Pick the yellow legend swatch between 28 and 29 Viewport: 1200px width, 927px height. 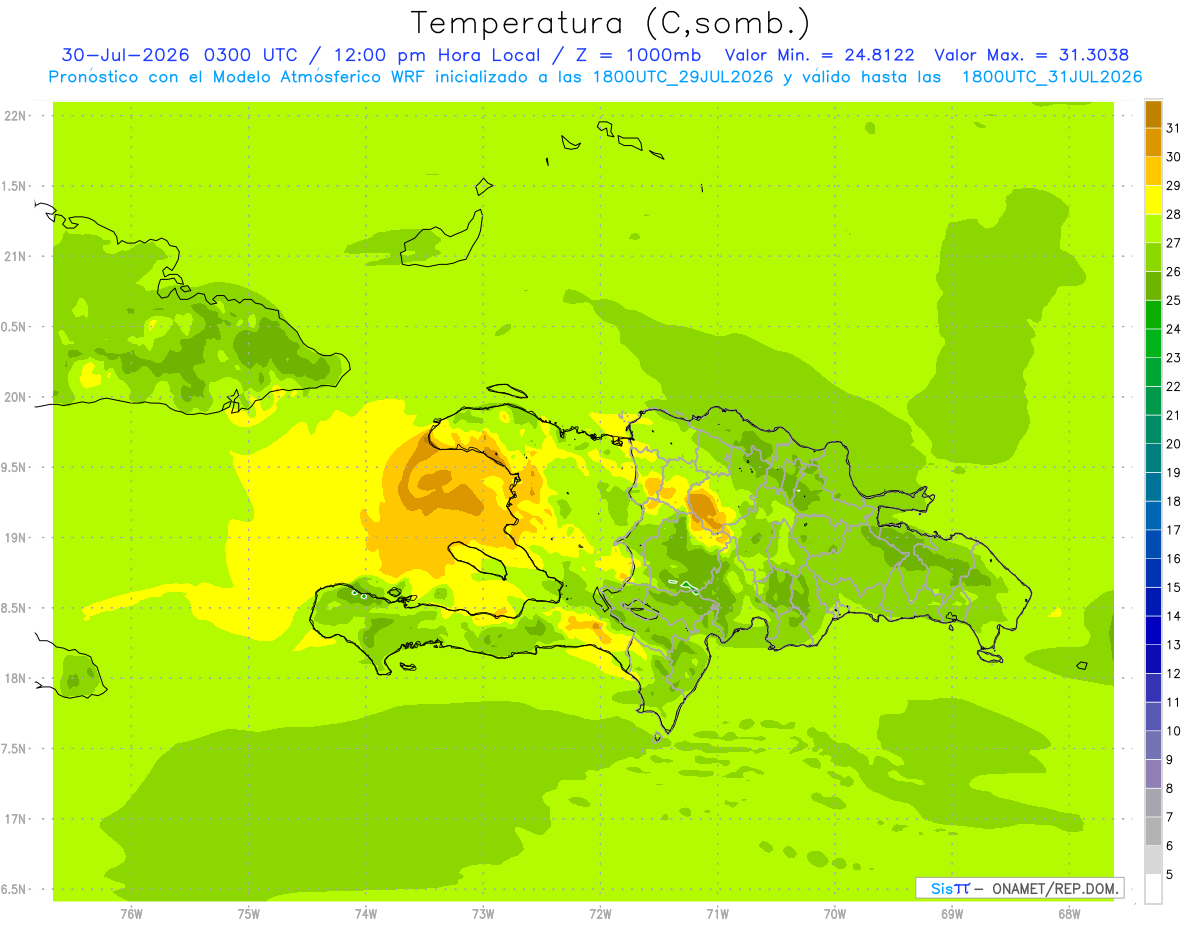pos(1153,200)
